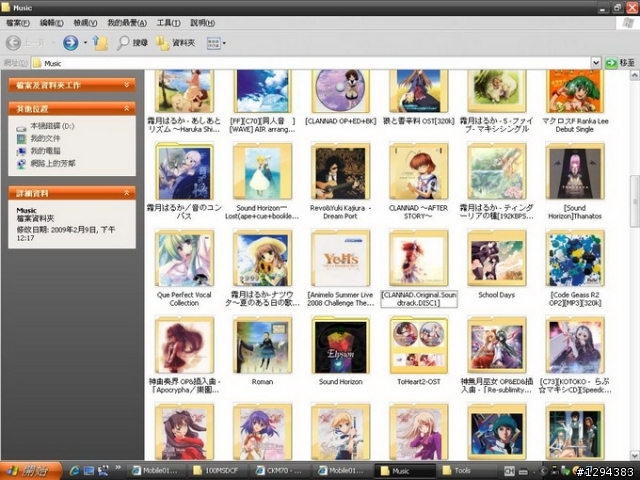
Task: Toggle the Folders (資料夾) pane button
Action: (176, 42)
